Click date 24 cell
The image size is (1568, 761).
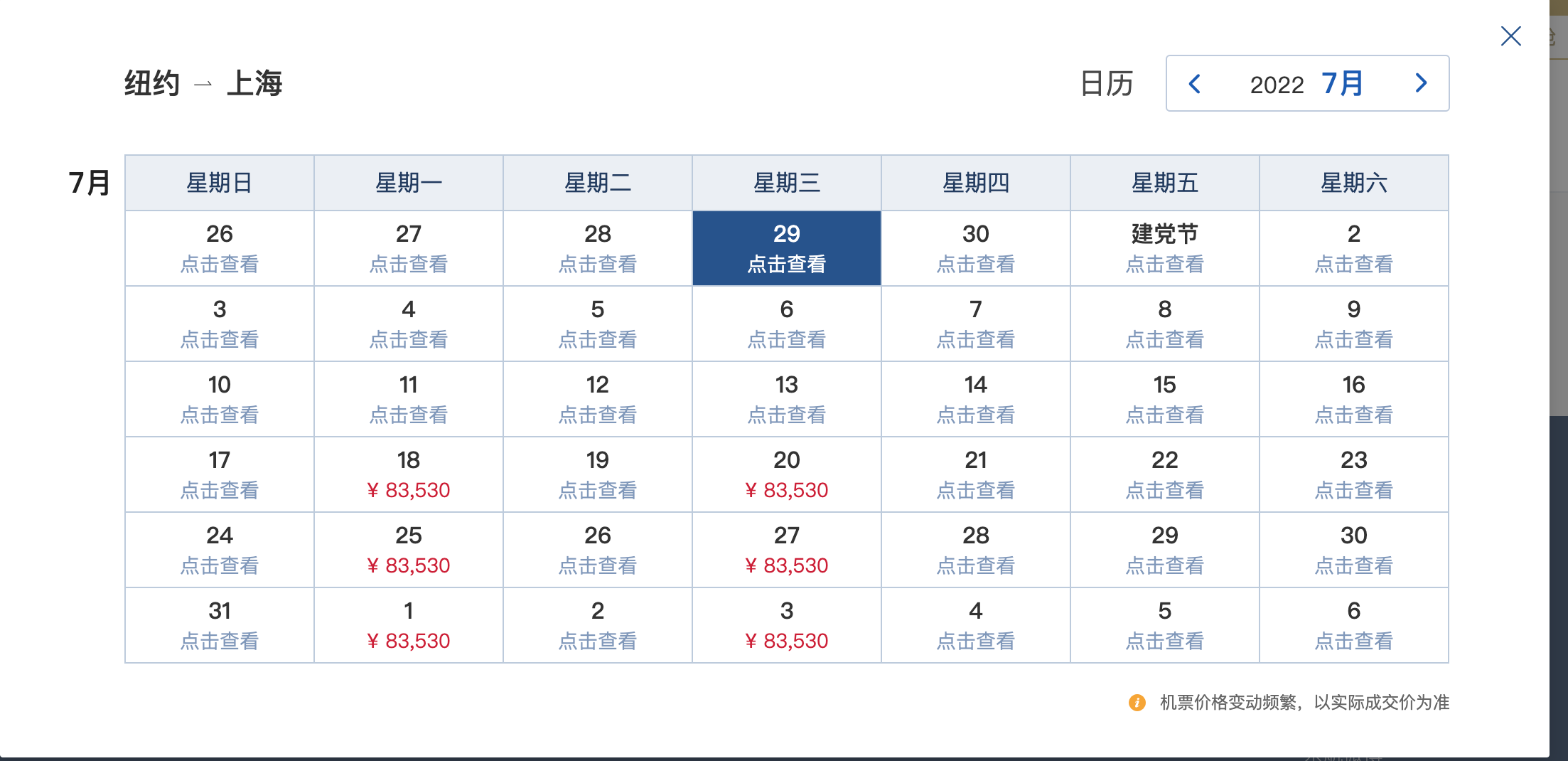coord(220,550)
